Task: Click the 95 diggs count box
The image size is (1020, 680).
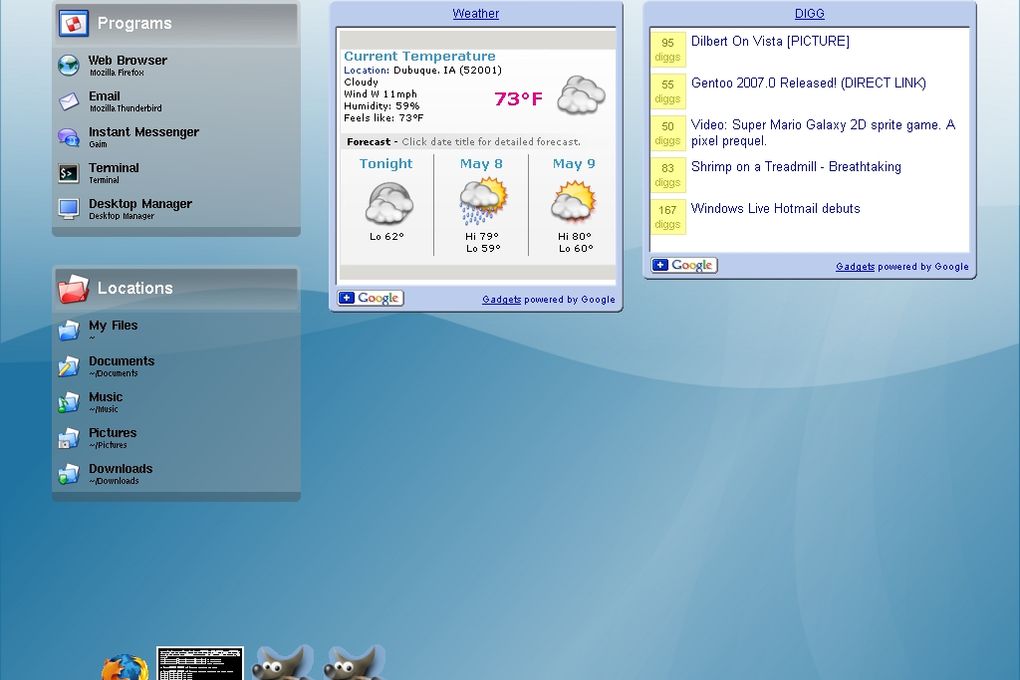Action: 667,49
